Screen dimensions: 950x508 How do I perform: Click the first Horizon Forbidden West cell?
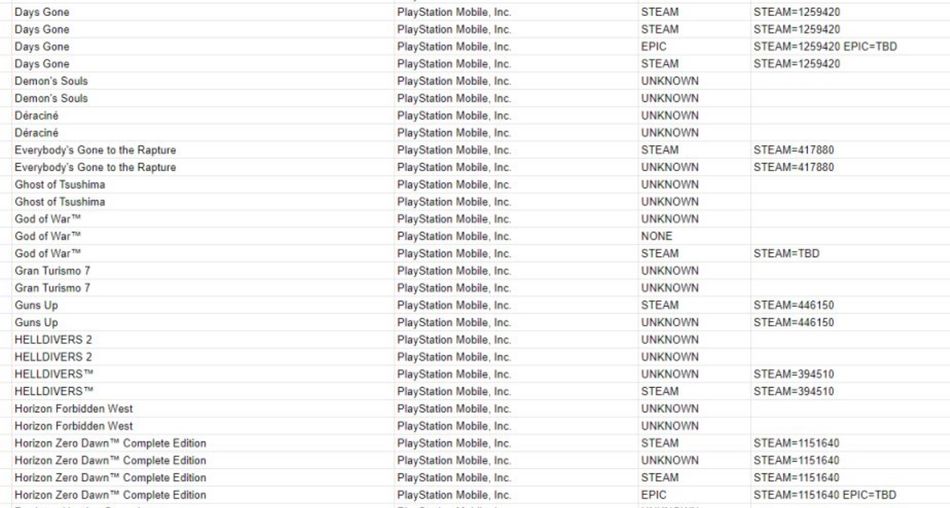(203, 409)
